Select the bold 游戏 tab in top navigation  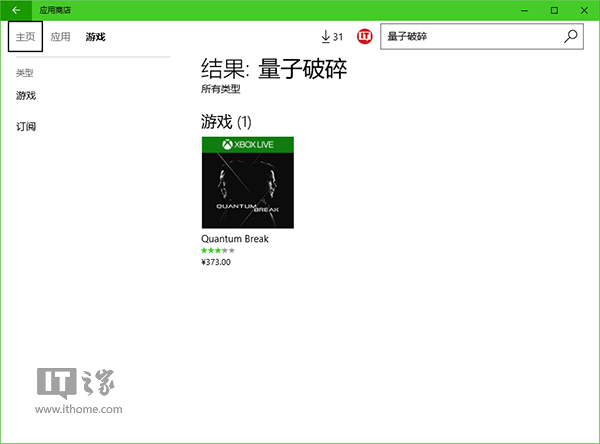click(95, 37)
